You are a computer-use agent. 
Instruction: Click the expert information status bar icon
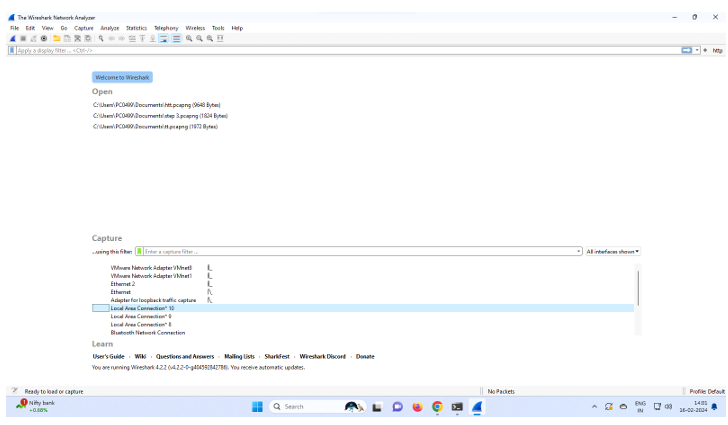coord(14,391)
